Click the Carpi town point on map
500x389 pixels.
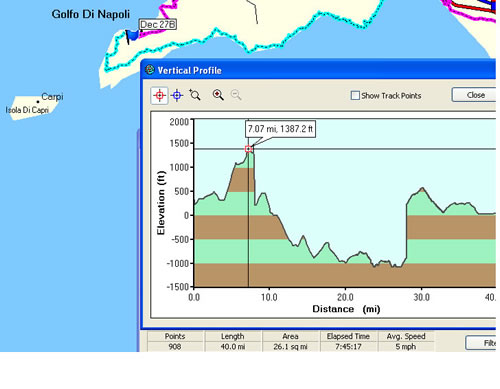coord(38,102)
